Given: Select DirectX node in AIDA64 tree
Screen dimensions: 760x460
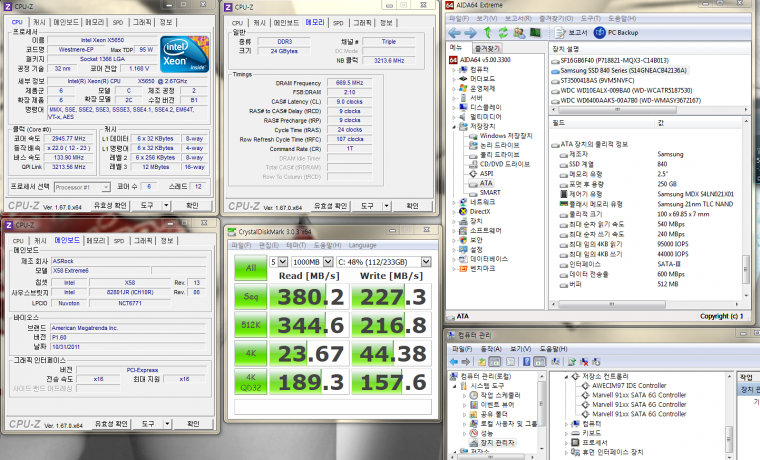Looking at the screenshot, I should point(480,211).
